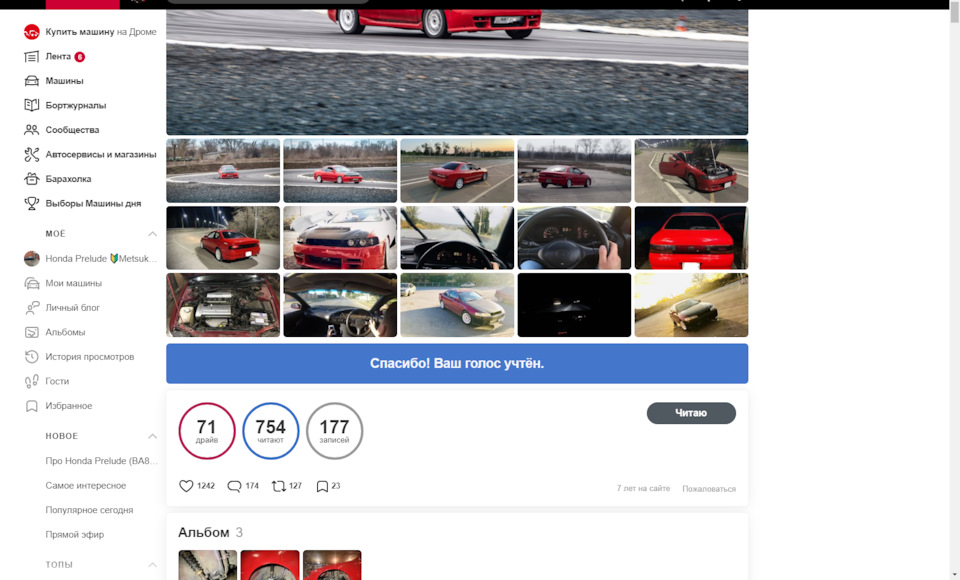Collapse the НОВОЕ sidebar section
The image size is (960, 580).
[153, 436]
